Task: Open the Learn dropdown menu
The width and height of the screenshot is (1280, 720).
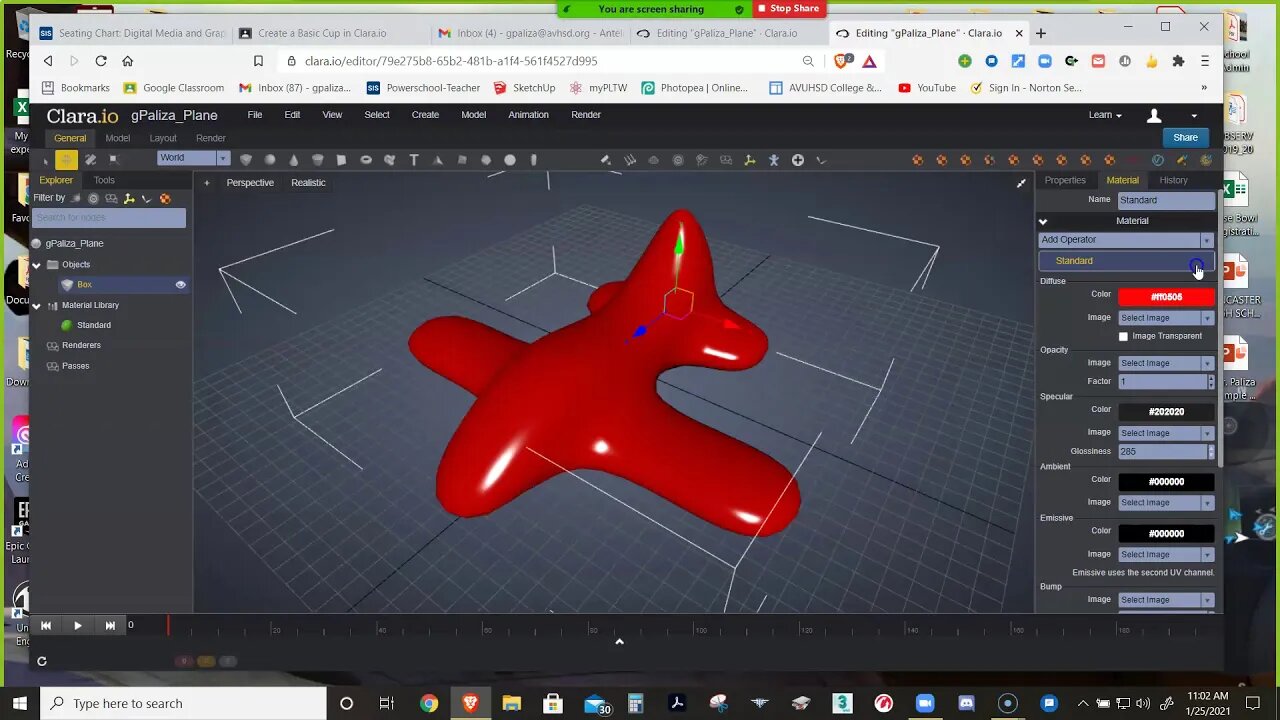Action: (x=1104, y=115)
